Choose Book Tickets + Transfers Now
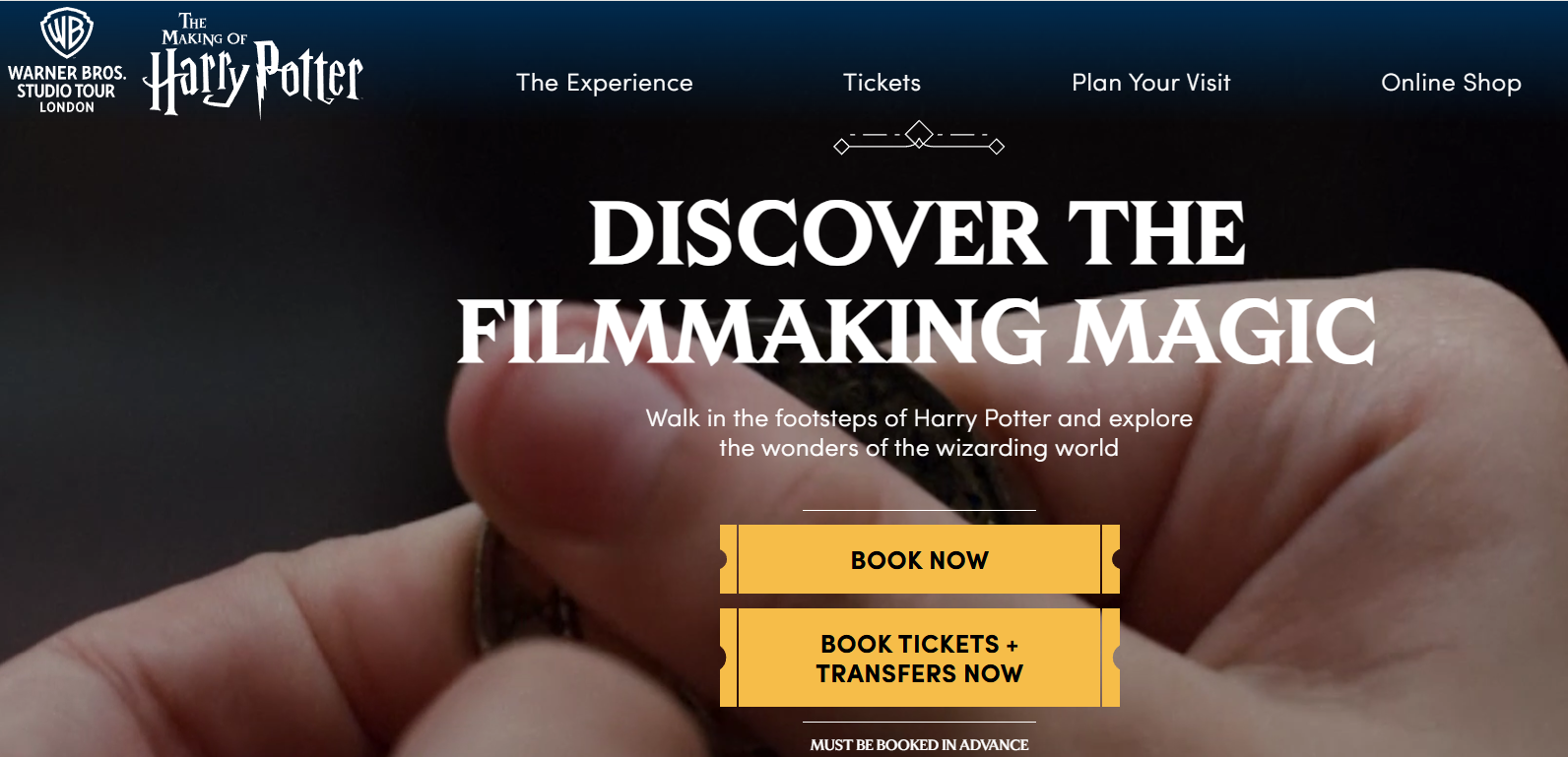1568x757 pixels. point(920,658)
